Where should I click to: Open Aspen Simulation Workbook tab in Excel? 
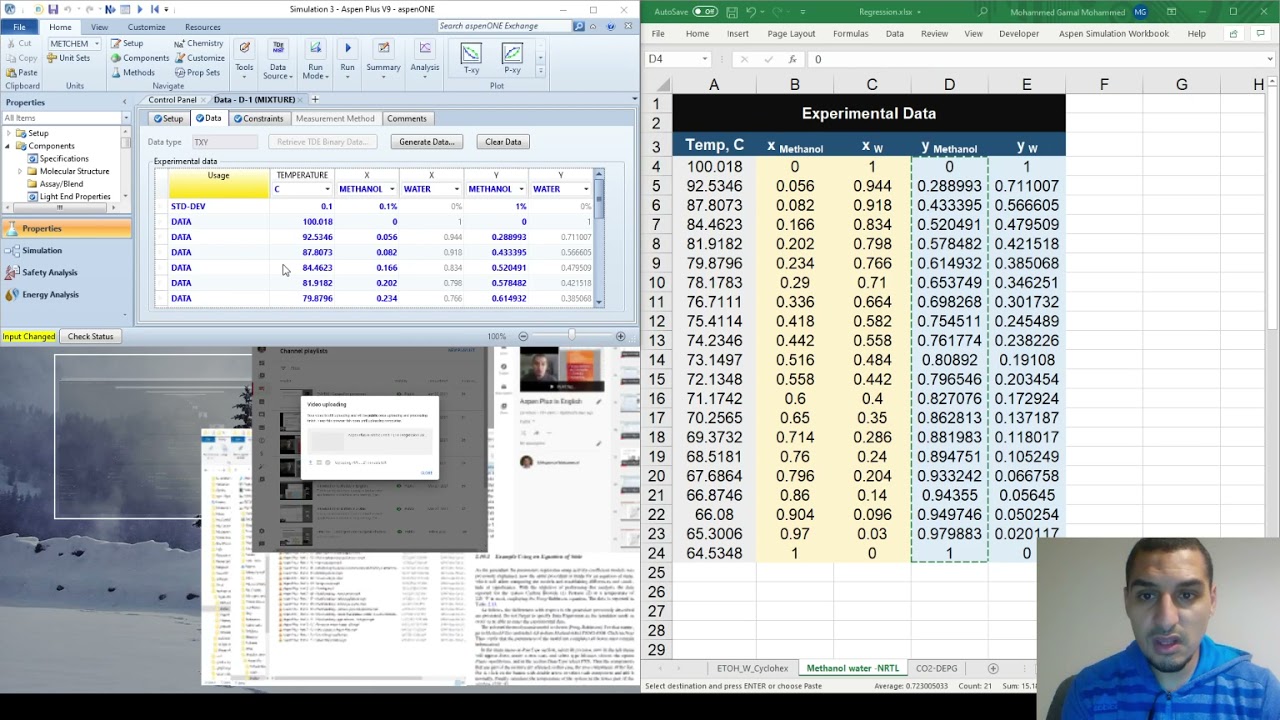tap(1114, 34)
